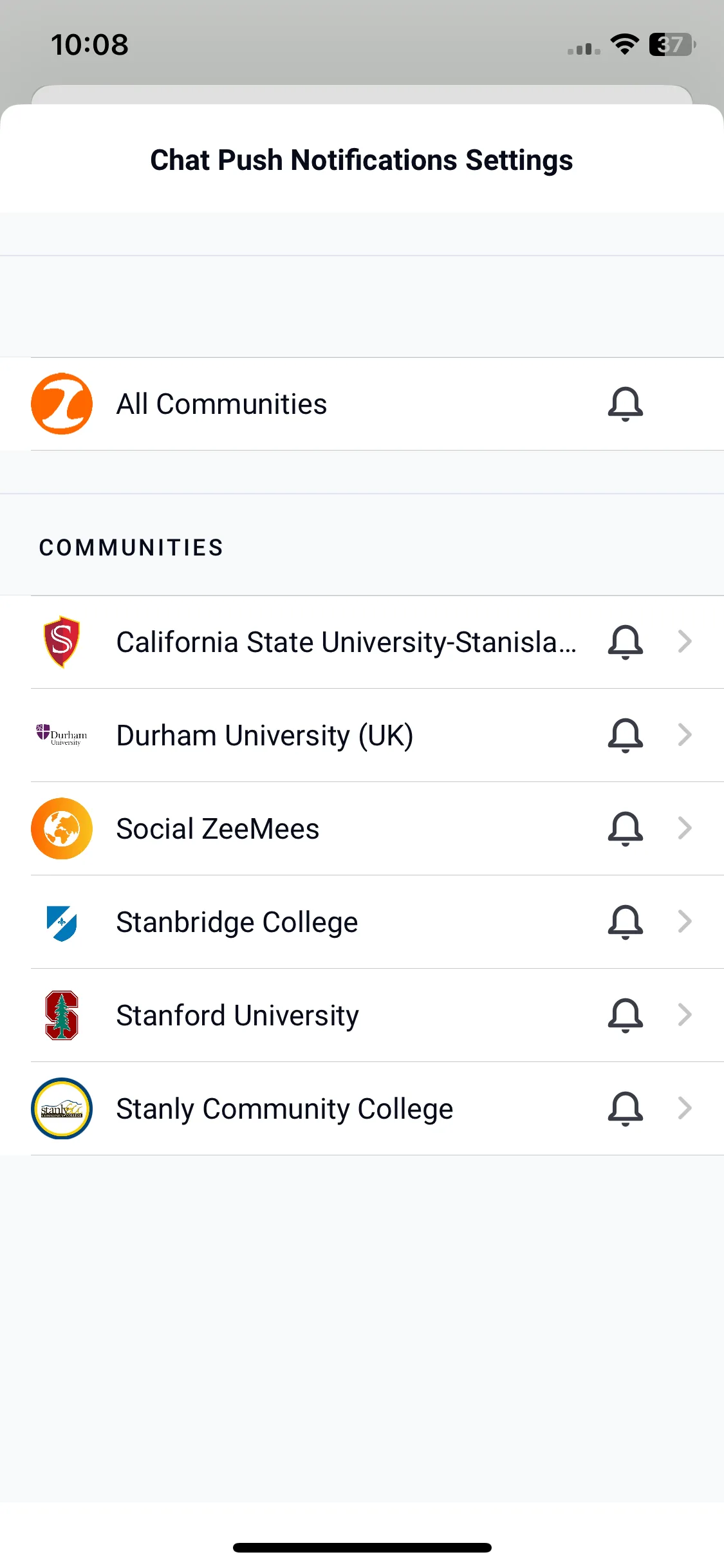Expand the California State University-Stanislaus chevron
This screenshot has width=724, height=1568.
pos(685,641)
